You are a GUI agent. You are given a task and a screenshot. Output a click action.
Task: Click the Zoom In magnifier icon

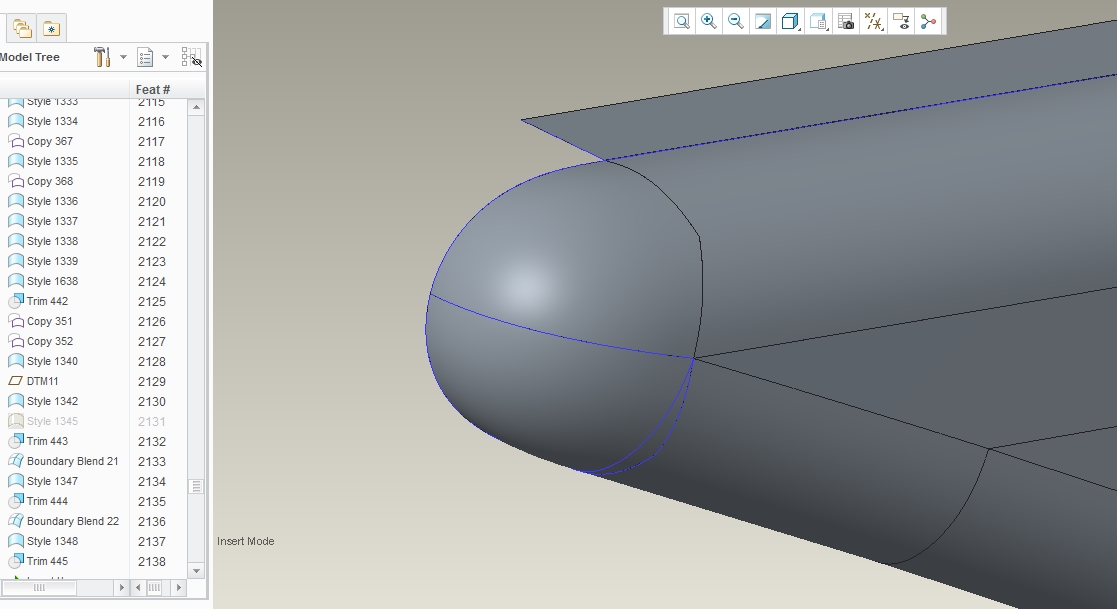[x=709, y=21]
